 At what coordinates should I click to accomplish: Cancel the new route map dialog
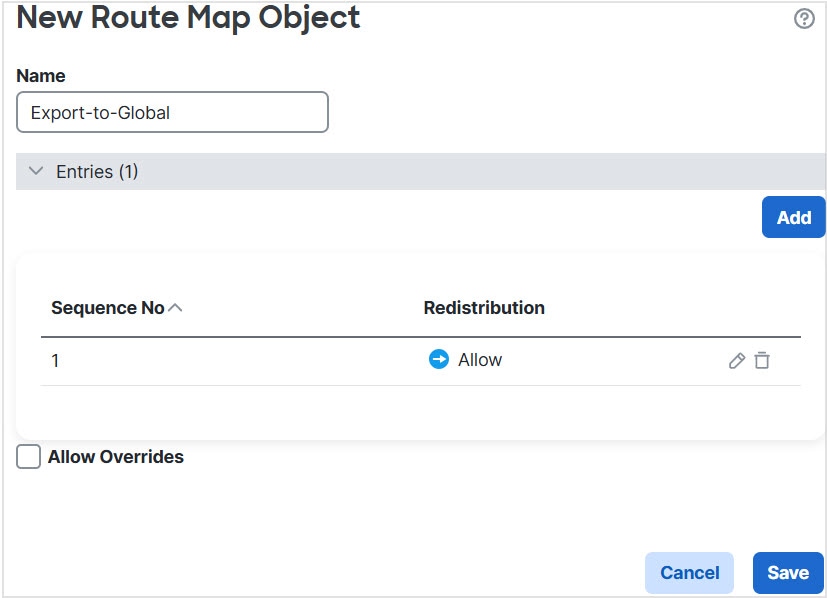pyautogui.click(x=689, y=573)
